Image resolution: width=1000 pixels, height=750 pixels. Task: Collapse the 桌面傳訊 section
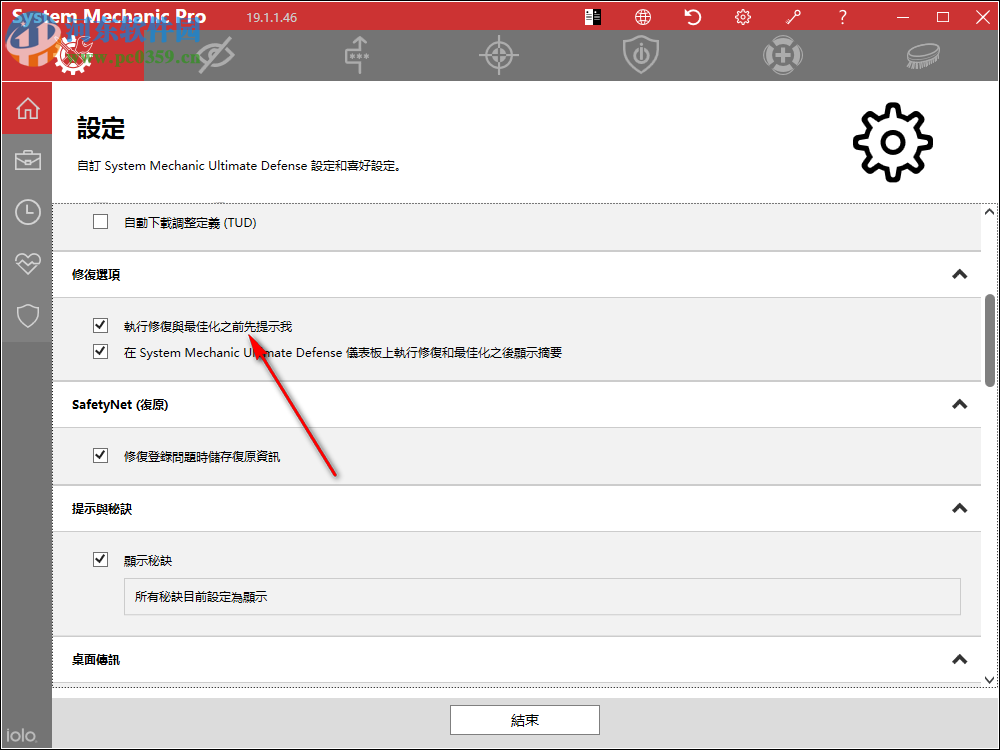(x=959, y=659)
